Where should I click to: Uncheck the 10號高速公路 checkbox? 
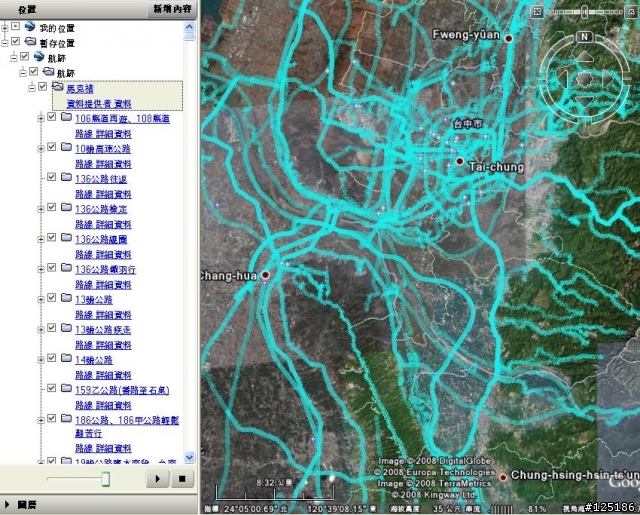pyautogui.click(x=51, y=147)
